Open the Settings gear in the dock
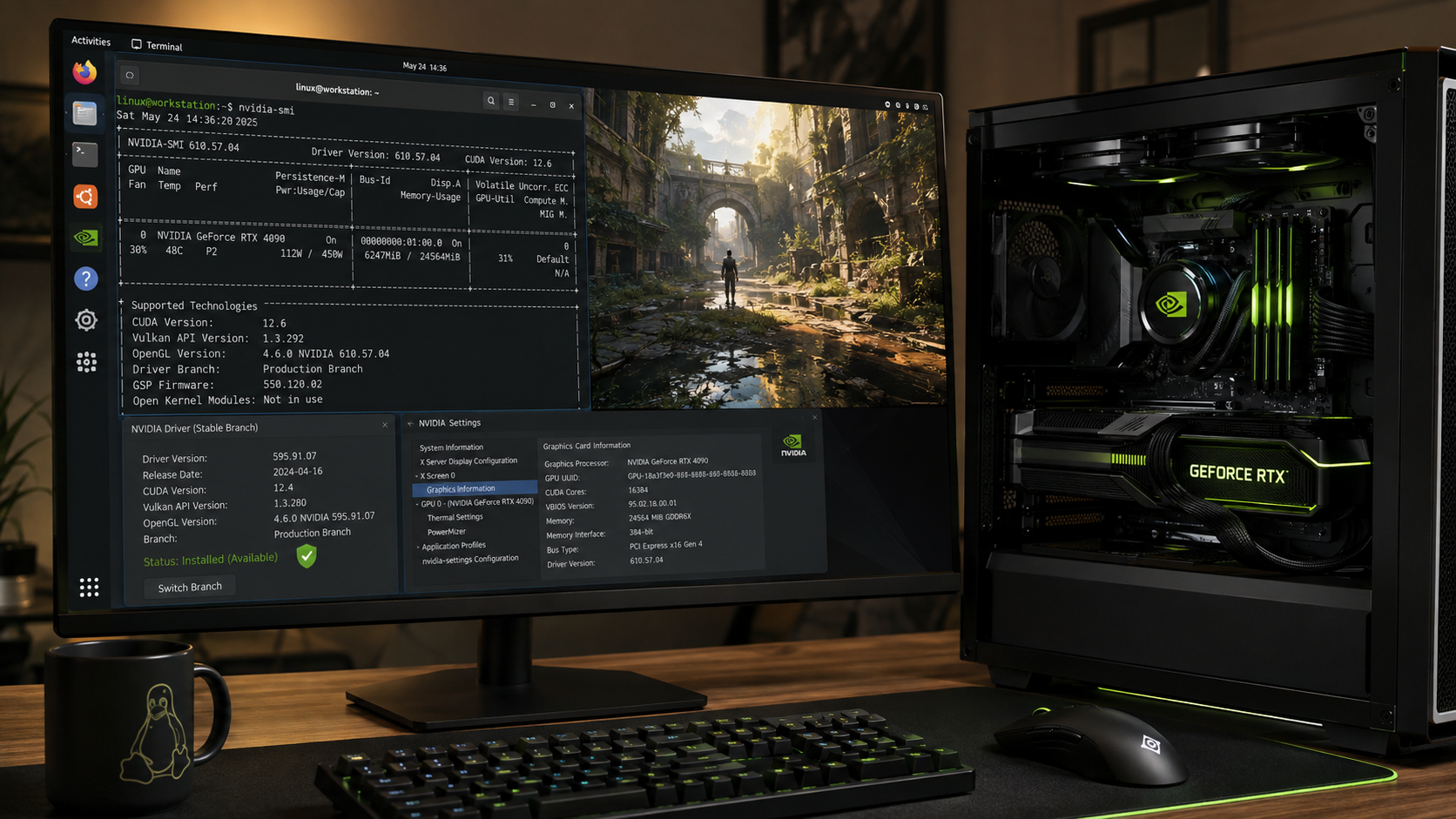This screenshot has width=1456, height=819. [x=86, y=320]
